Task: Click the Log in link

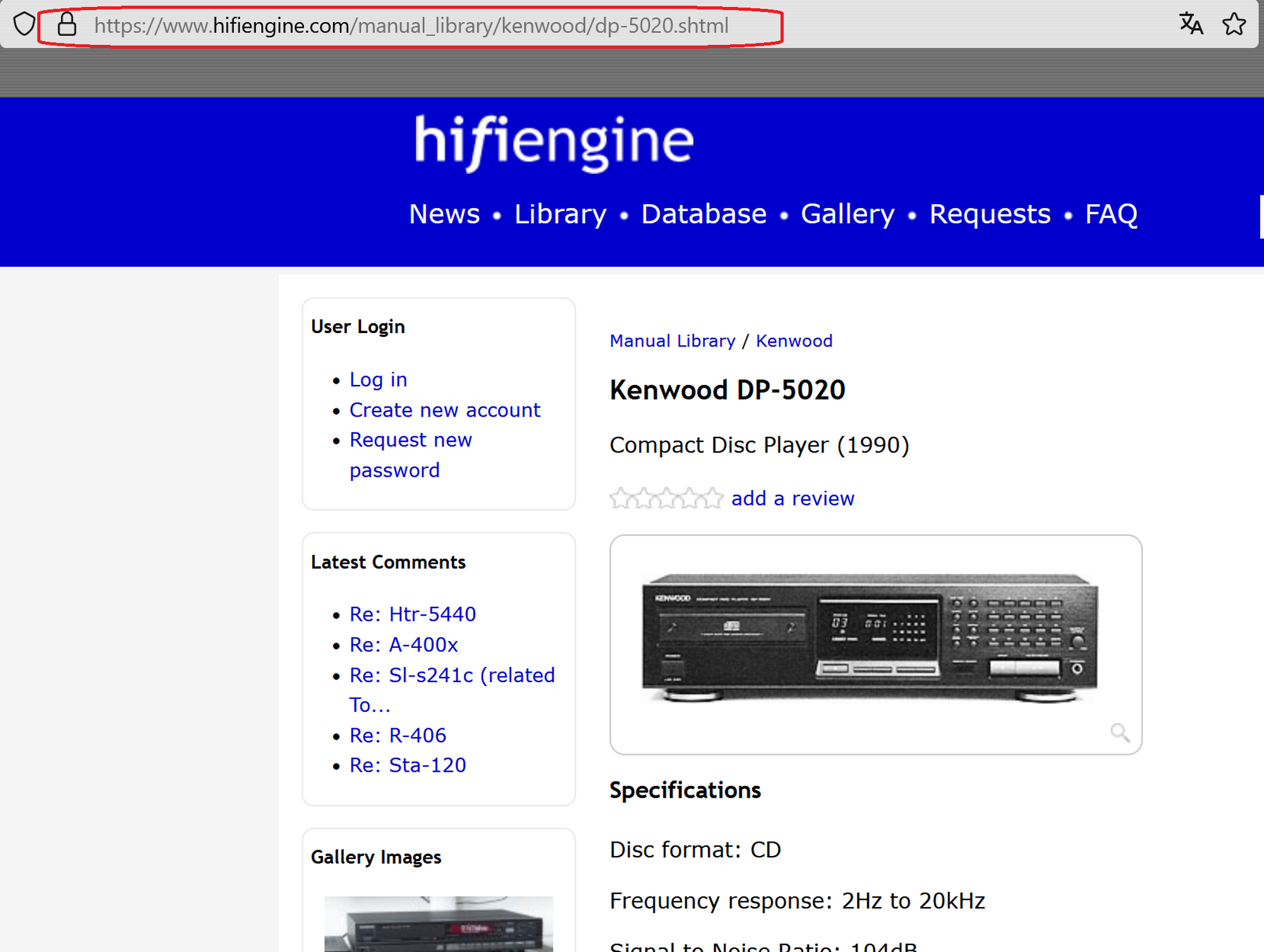Action: point(378,379)
